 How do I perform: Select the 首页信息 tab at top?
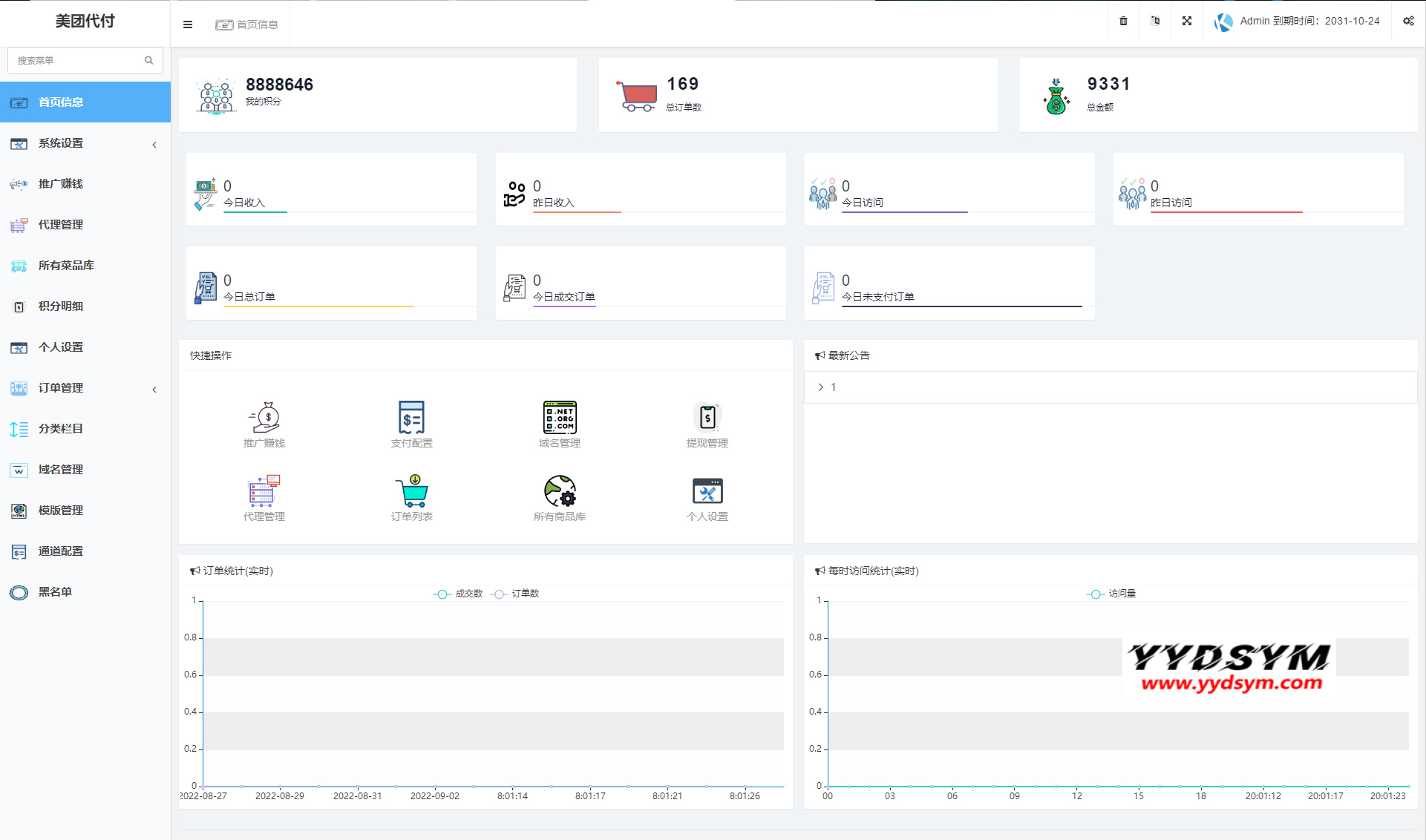(x=247, y=24)
